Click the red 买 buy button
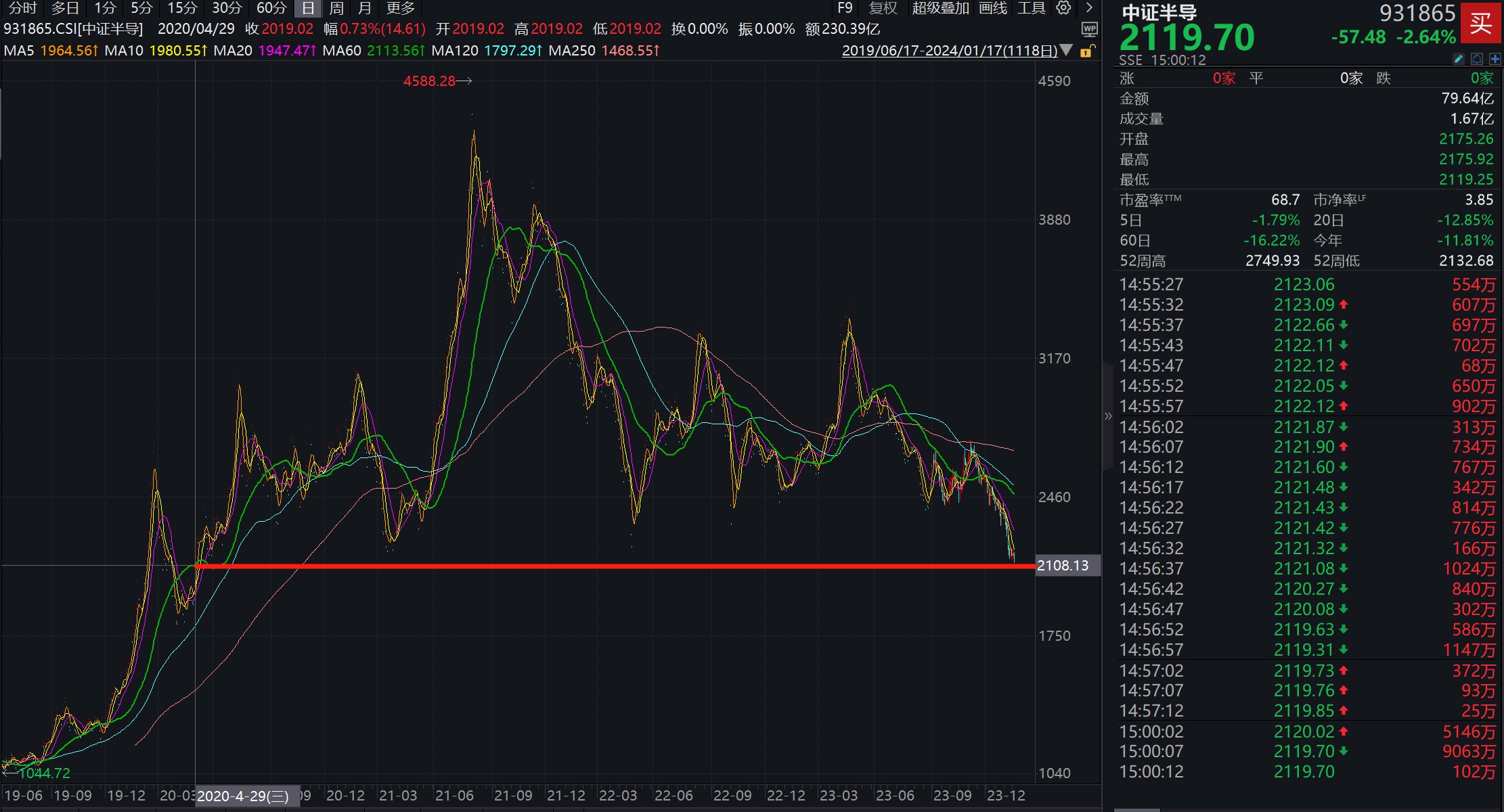The image size is (1504, 812). (1481, 24)
